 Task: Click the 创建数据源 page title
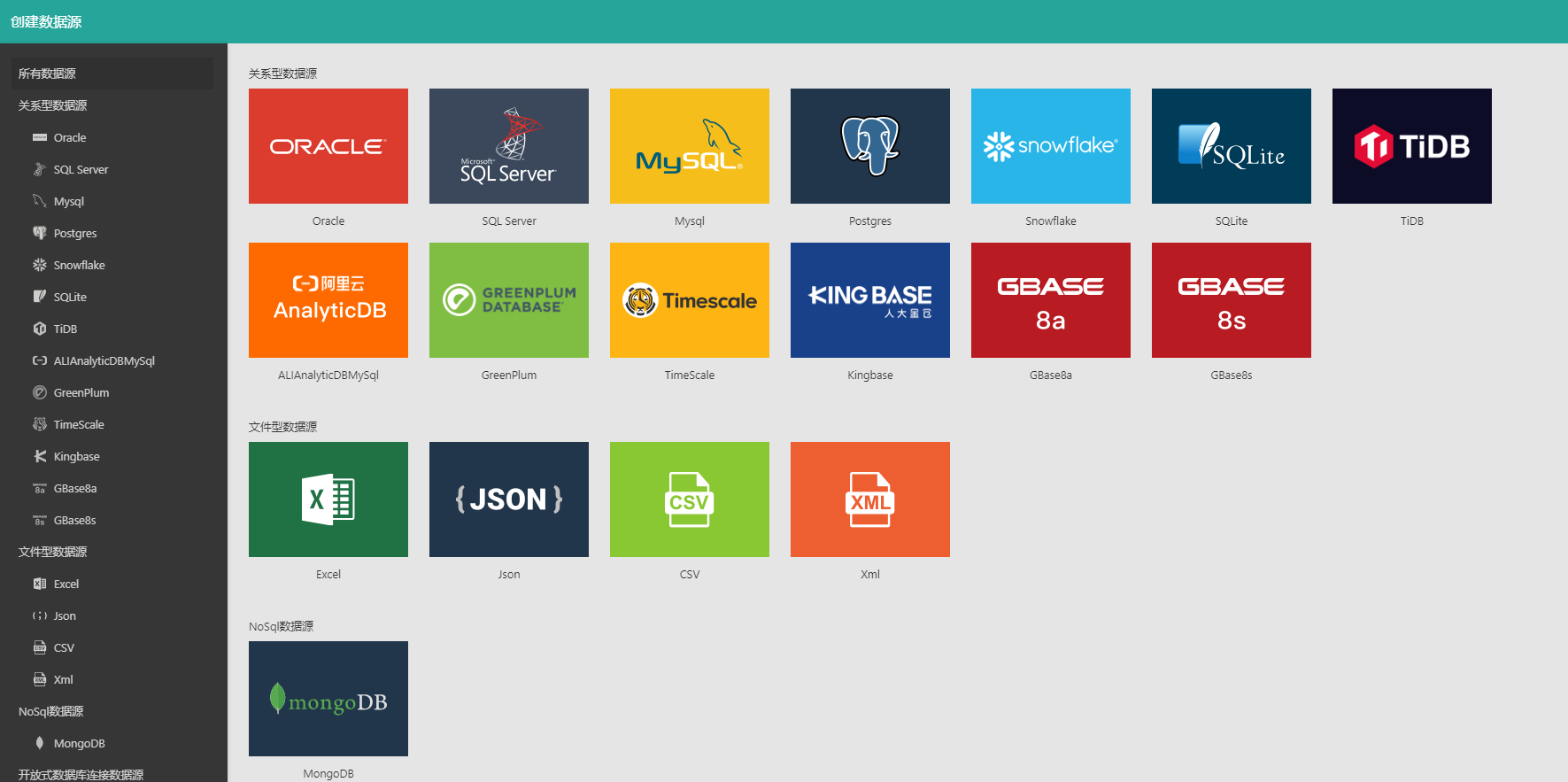point(46,21)
